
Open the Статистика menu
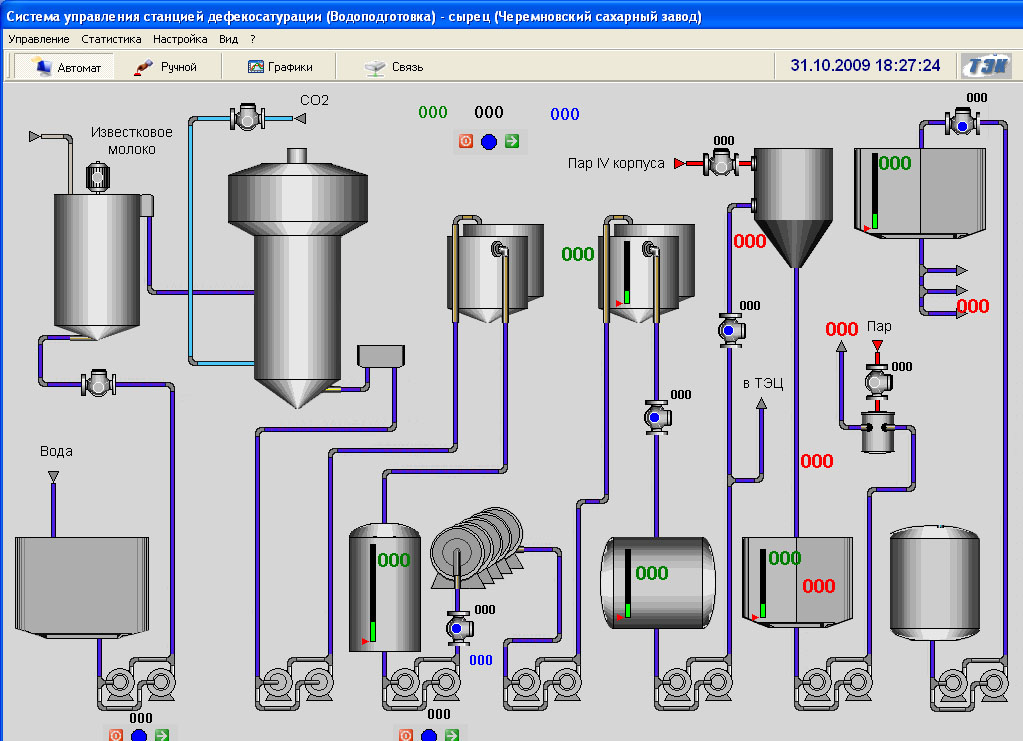111,39
